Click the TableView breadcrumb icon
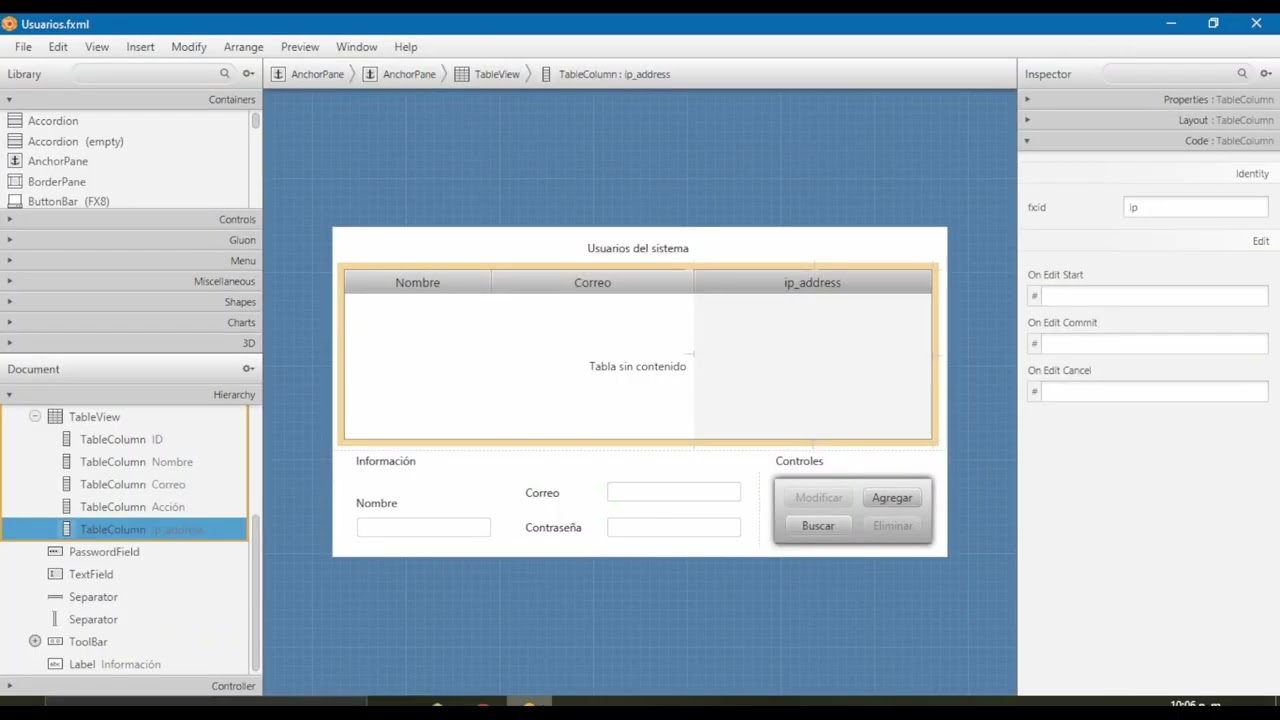 pyautogui.click(x=461, y=74)
